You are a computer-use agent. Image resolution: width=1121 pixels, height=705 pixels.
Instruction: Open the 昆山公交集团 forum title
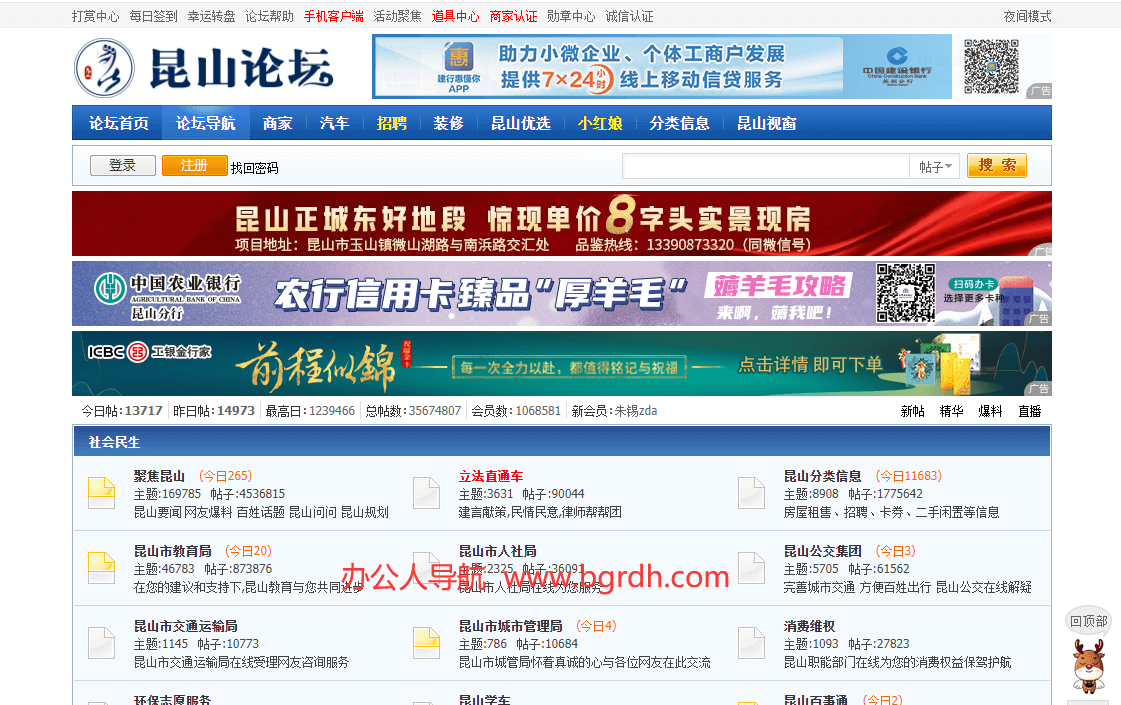(x=823, y=551)
